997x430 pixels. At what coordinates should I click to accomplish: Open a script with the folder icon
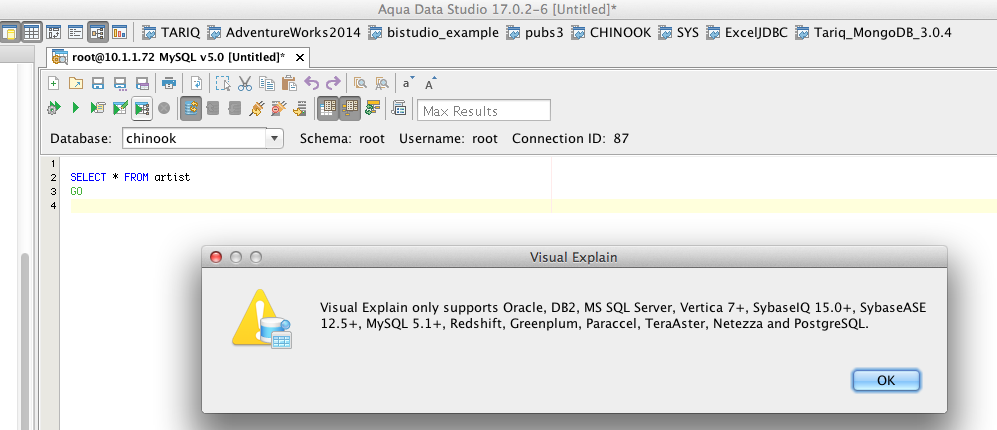[x=76, y=83]
